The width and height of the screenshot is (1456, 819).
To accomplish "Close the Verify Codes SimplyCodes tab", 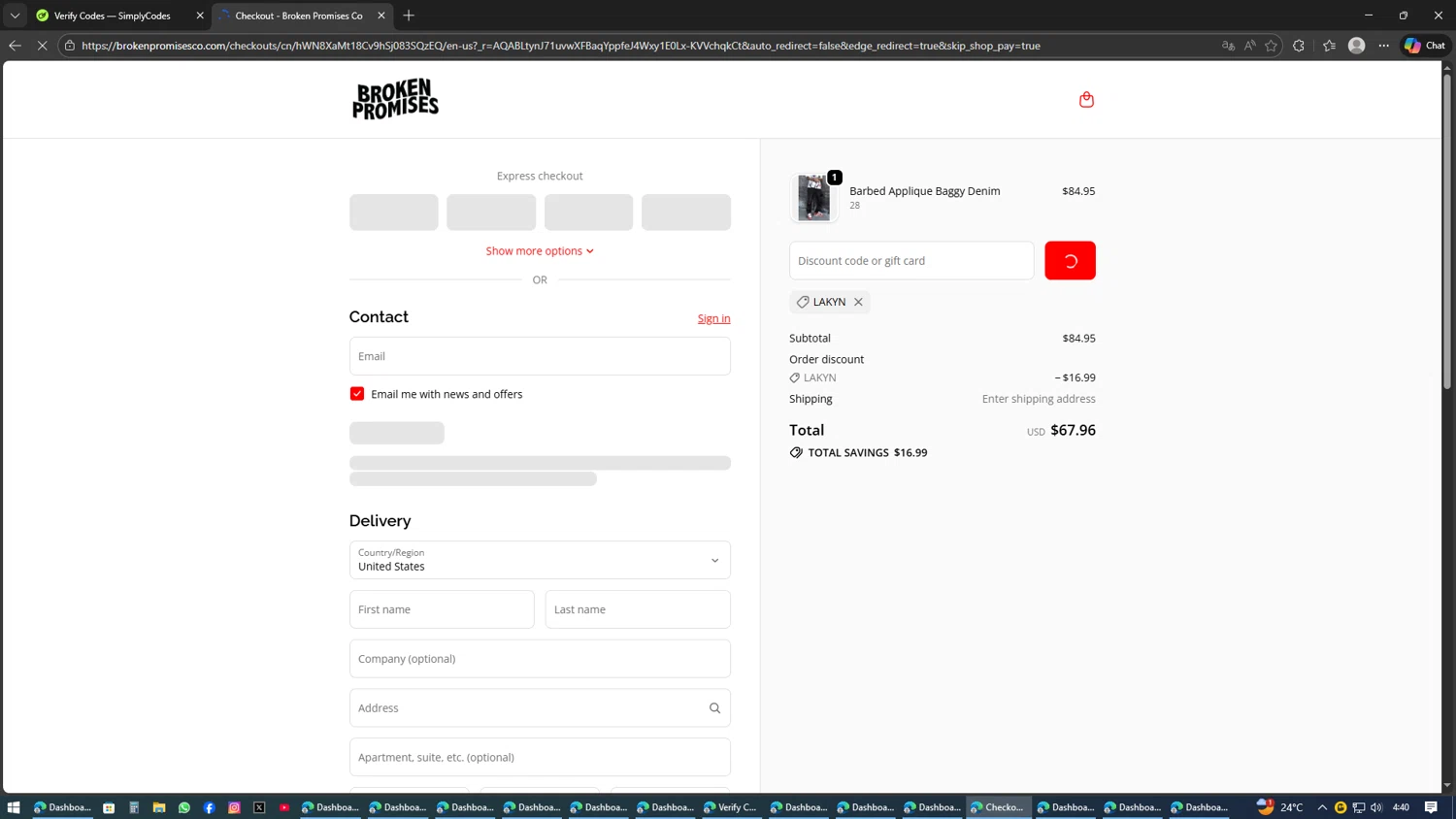I will click(x=200, y=16).
